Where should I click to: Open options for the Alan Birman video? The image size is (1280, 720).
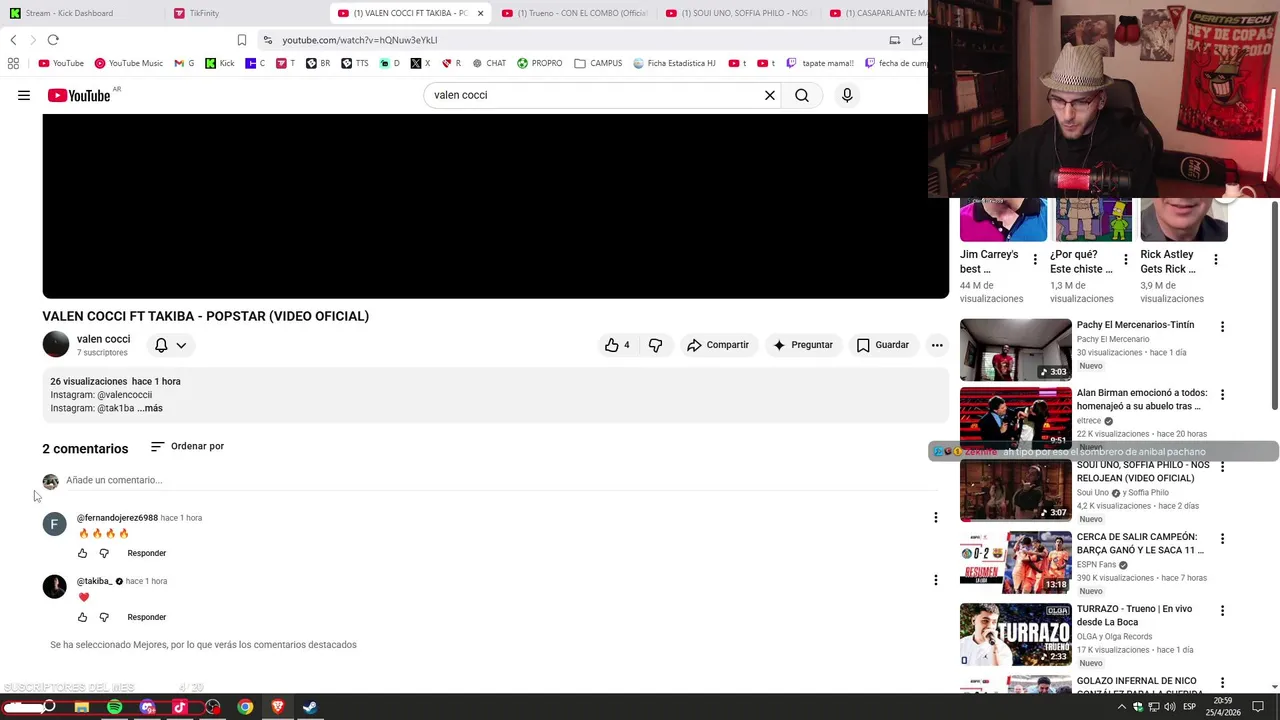click(x=1222, y=395)
